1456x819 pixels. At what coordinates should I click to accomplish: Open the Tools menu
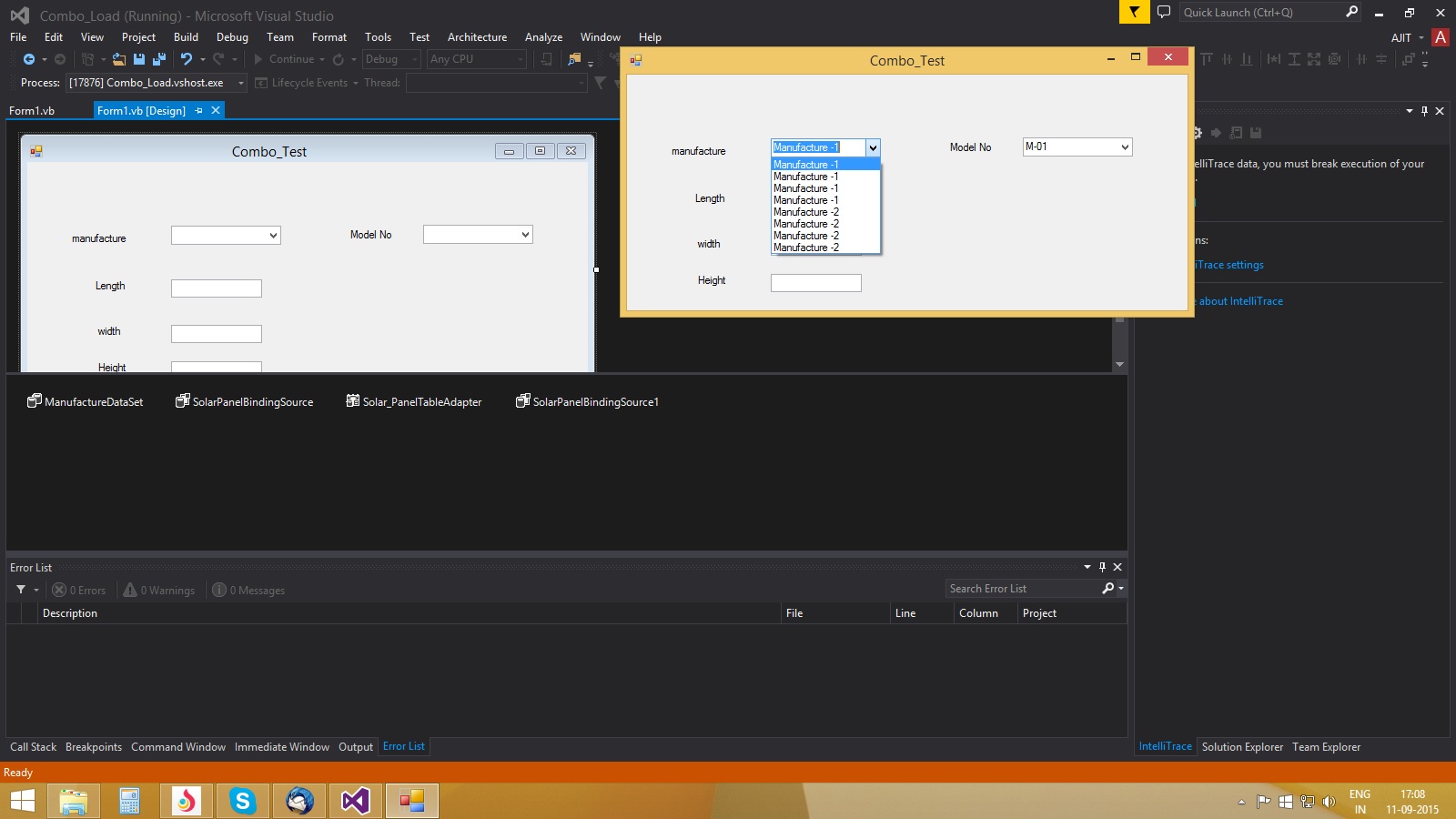(378, 37)
